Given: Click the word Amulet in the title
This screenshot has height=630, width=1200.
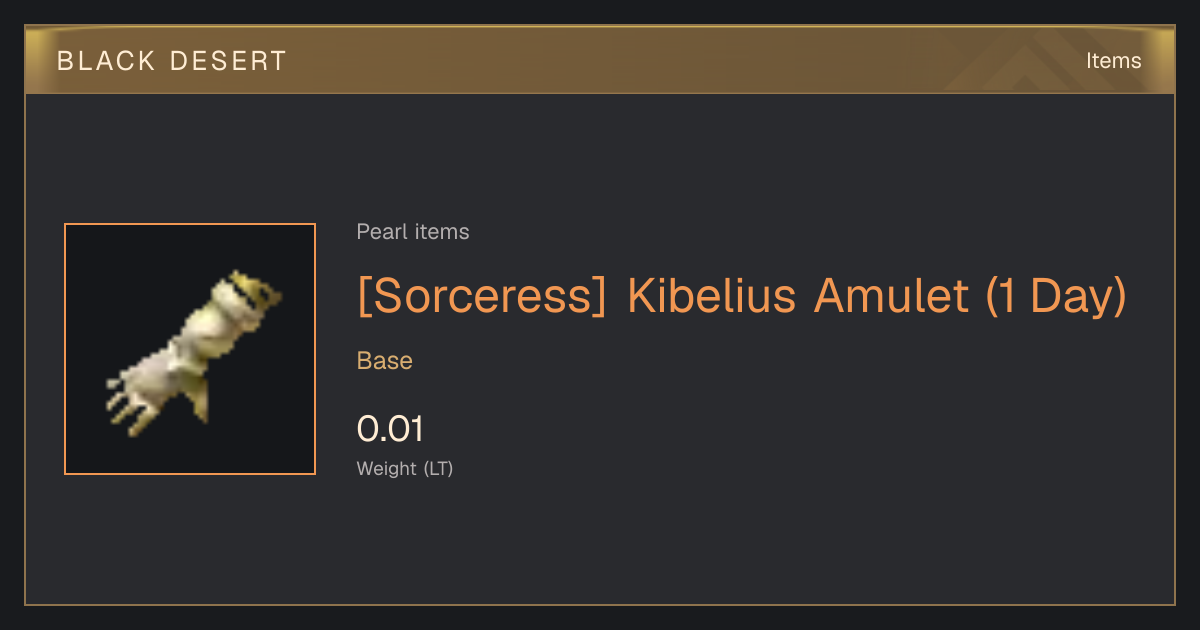Looking at the screenshot, I should [891, 296].
